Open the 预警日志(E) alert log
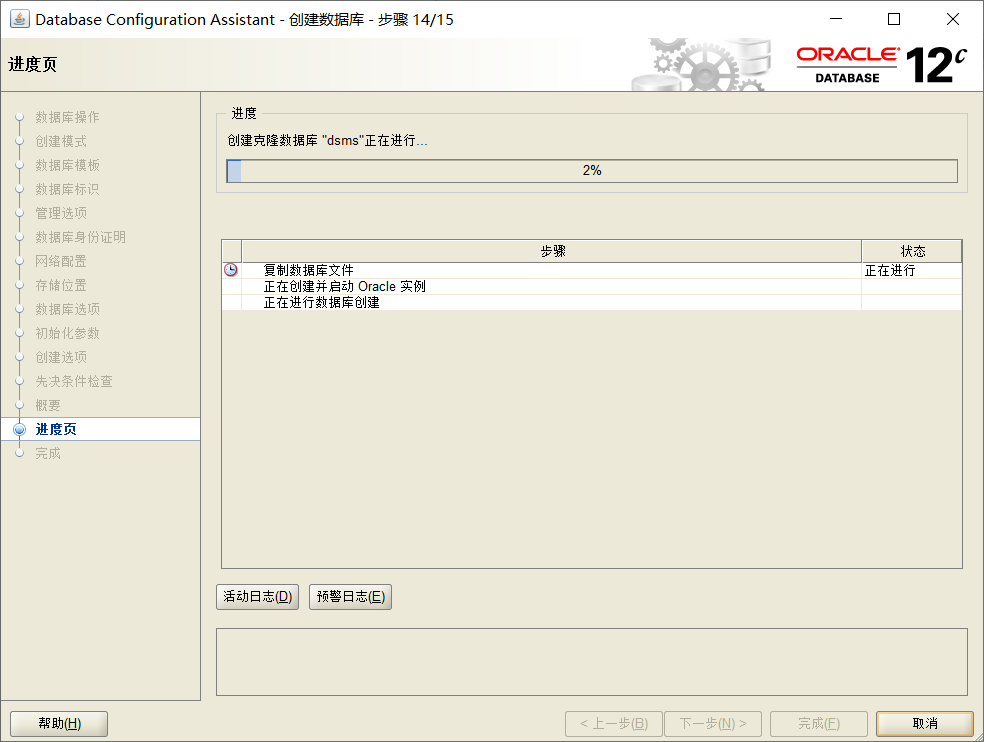984x742 pixels. tap(350, 597)
